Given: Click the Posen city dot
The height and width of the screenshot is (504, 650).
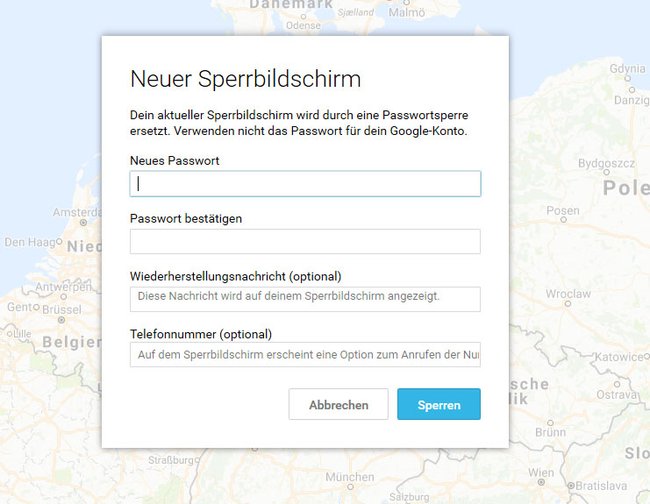Looking at the screenshot, I should pos(563,220).
